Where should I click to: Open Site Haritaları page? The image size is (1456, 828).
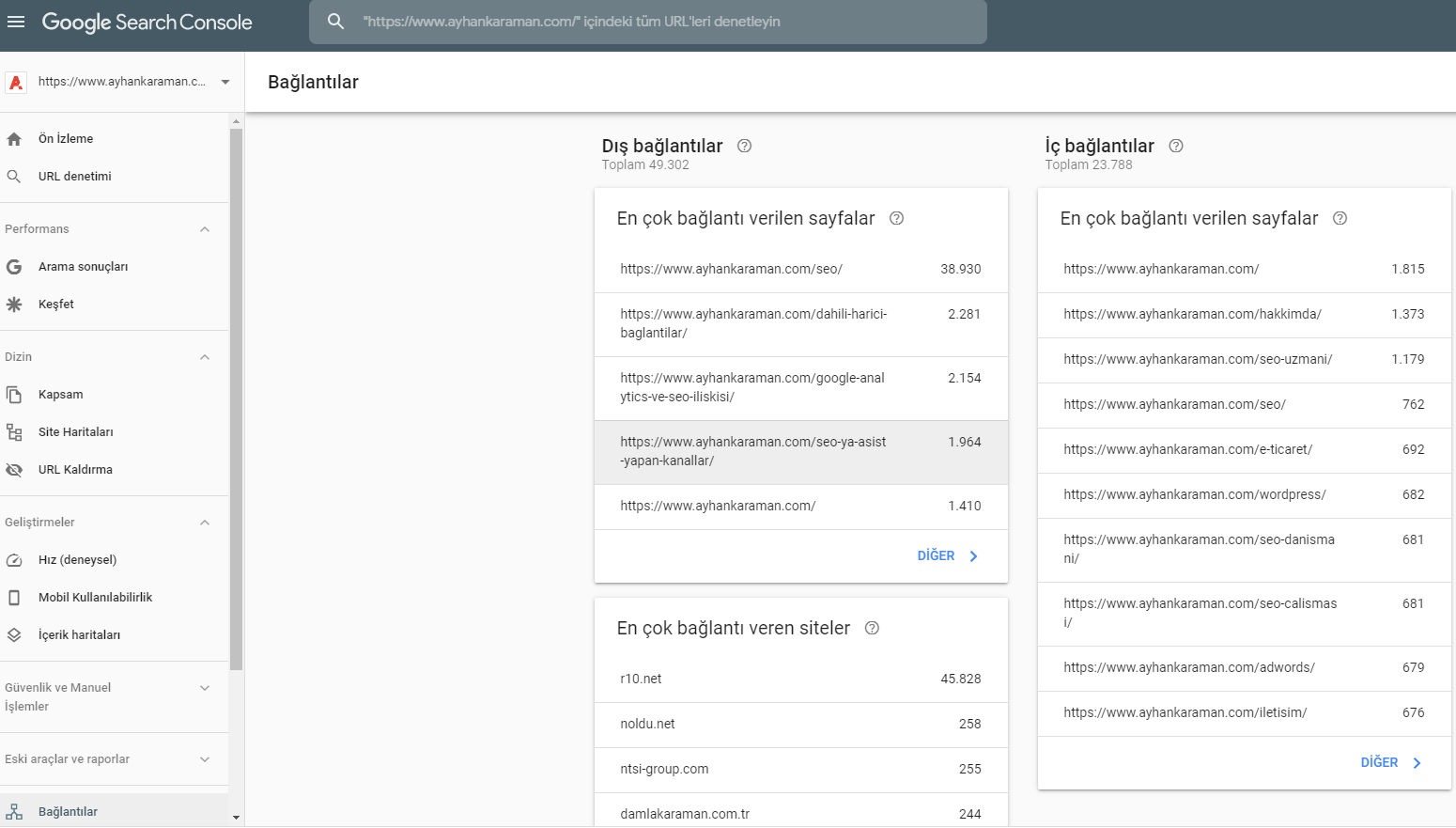click(x=114, y=432)
